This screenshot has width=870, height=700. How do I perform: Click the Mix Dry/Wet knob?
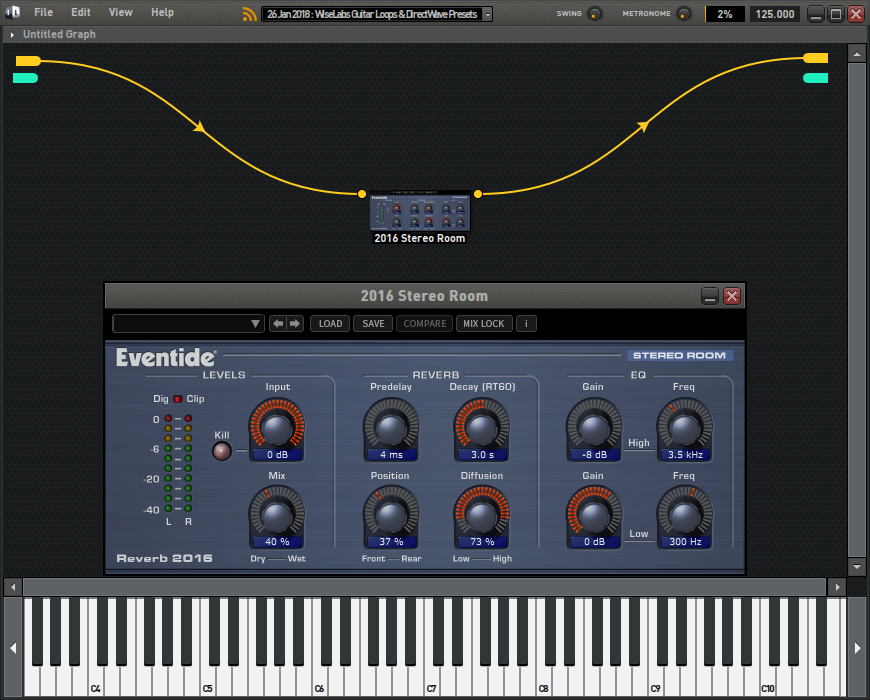(x=276, y=515)
